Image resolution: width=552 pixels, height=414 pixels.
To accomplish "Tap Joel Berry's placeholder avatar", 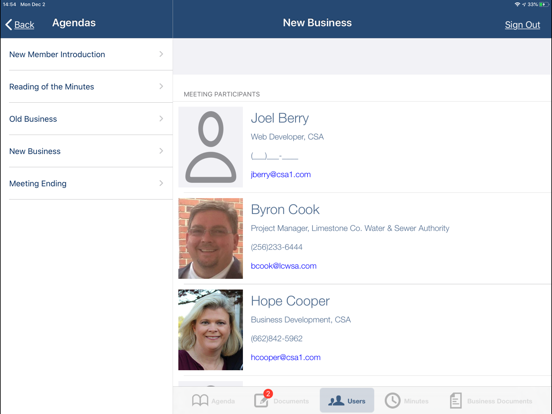I will point(211,147).
